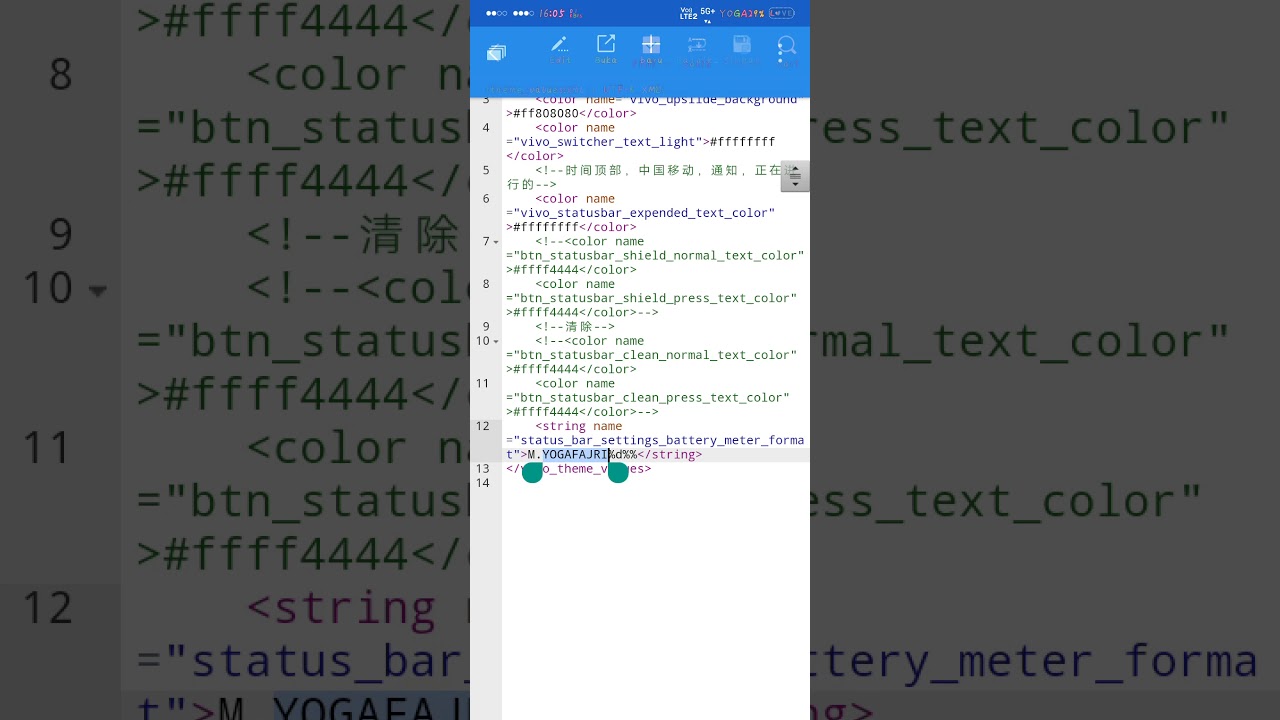
Task: Tap the left teal selection handle
Action: 532,472
